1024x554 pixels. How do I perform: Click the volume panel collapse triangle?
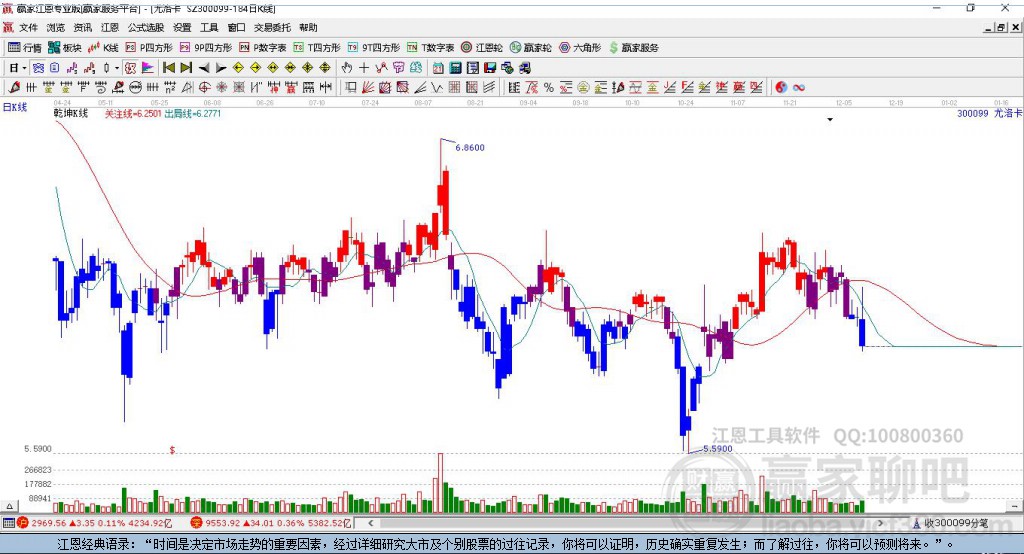click(x=9, y=506)
